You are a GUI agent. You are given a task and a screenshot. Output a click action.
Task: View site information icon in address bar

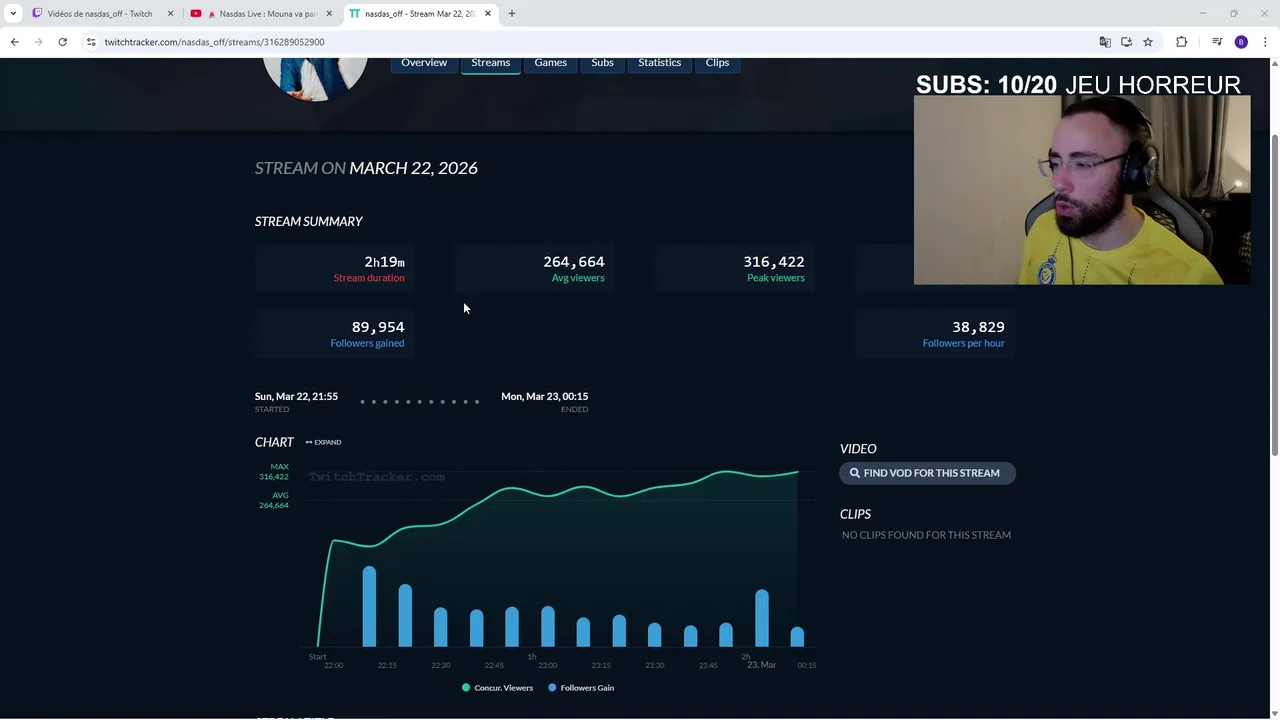tap(91, 42)
